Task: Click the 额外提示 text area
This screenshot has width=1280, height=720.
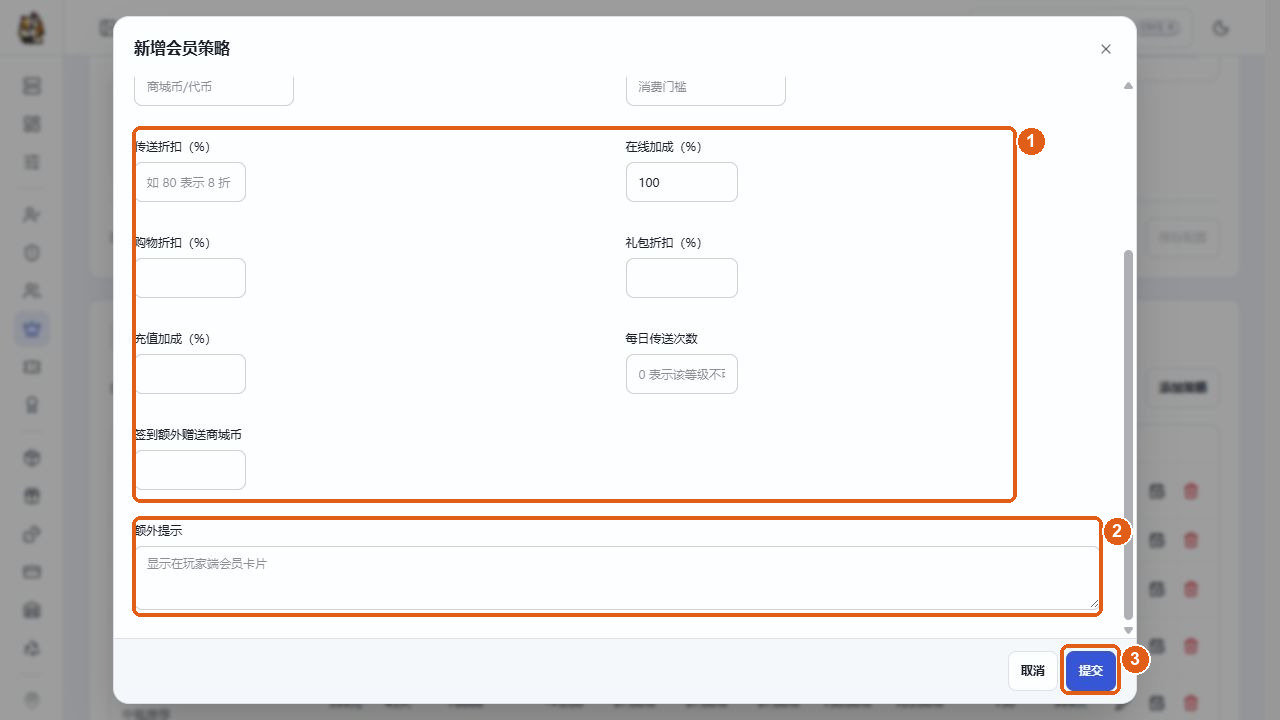Action: [617, 578]
